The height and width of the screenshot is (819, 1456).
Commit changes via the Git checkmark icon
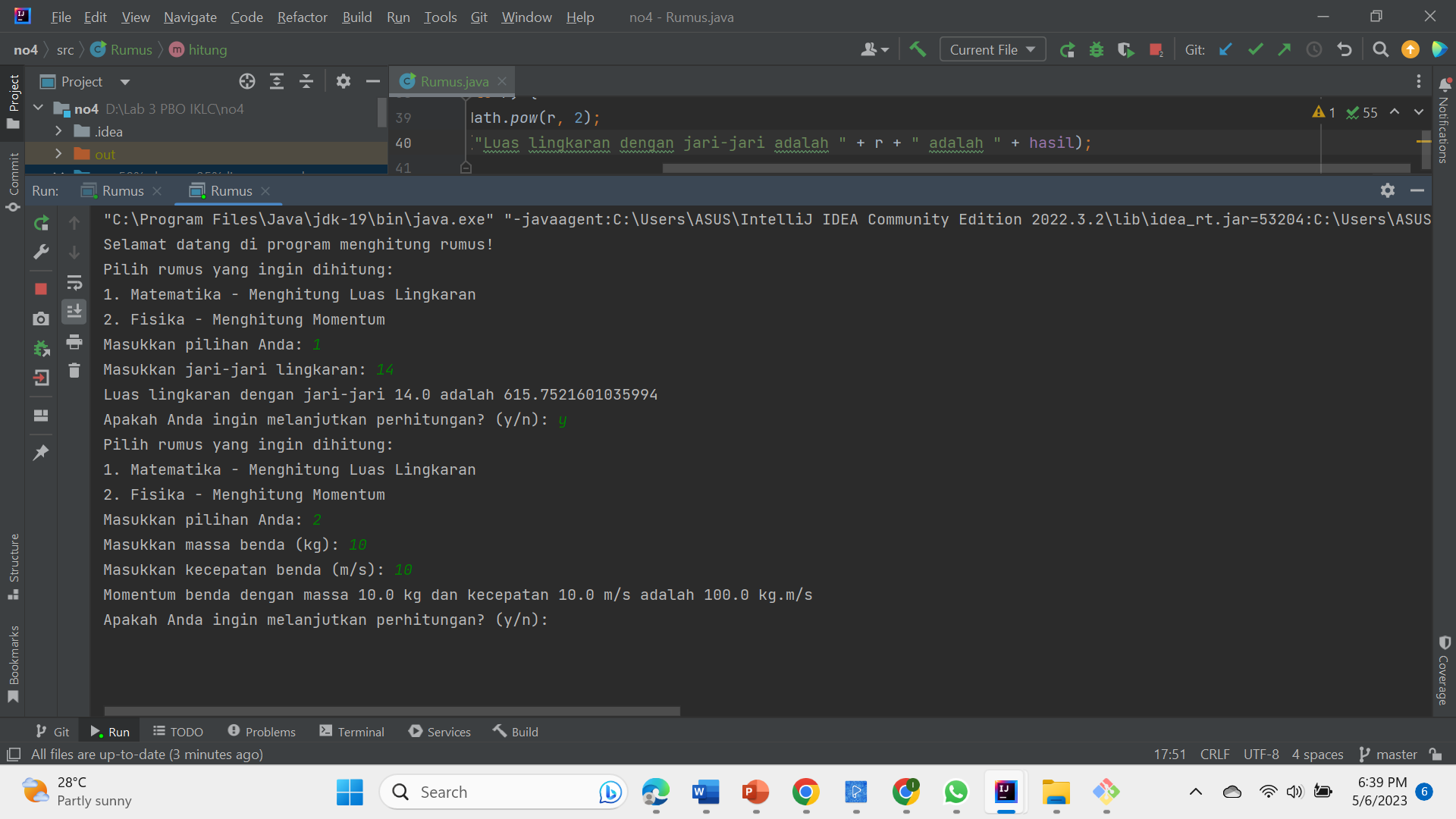click(1255, 49)
